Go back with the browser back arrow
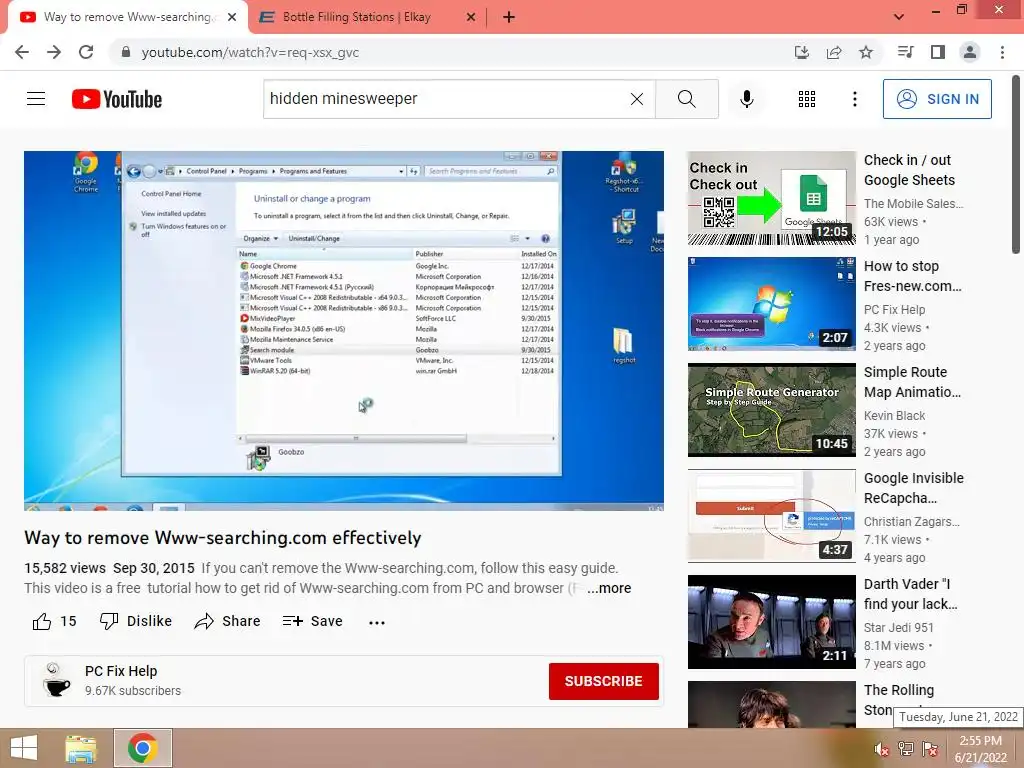 [22, 52]
